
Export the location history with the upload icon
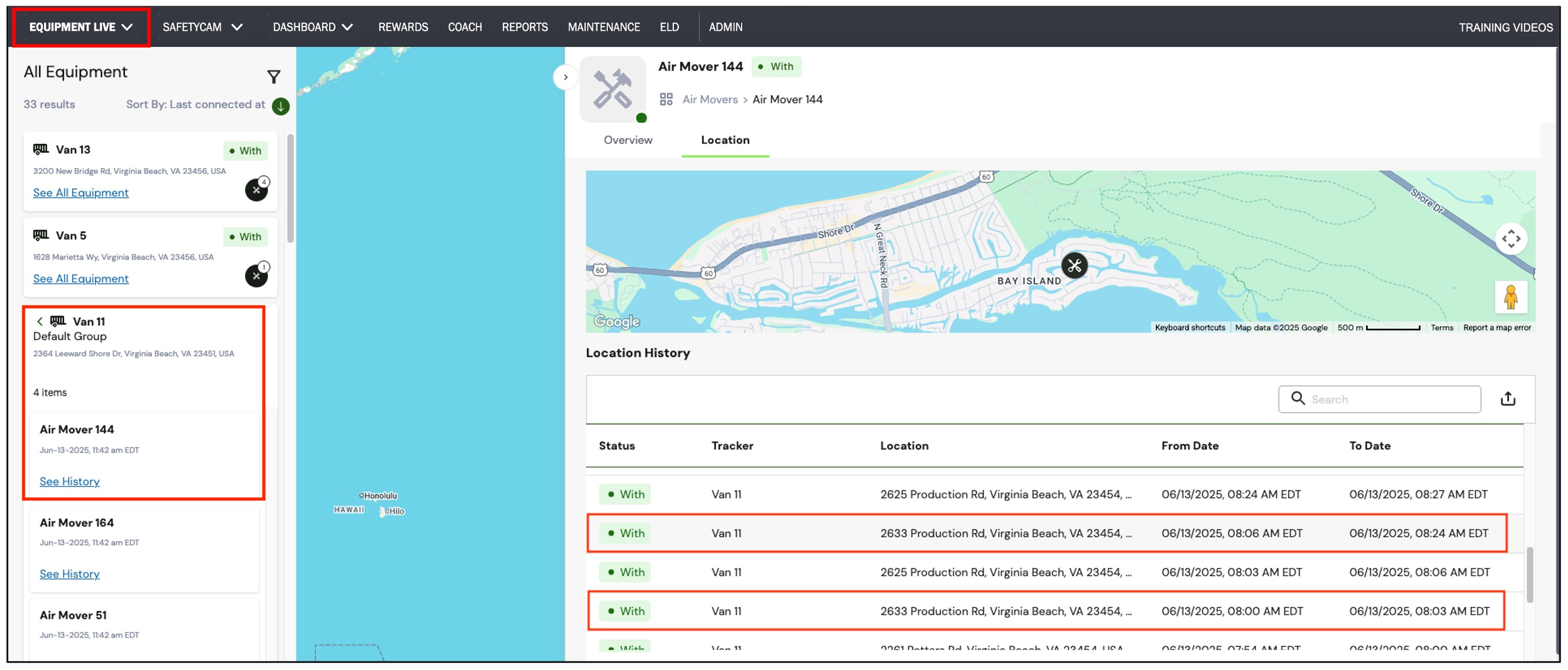click(1508, 399)
